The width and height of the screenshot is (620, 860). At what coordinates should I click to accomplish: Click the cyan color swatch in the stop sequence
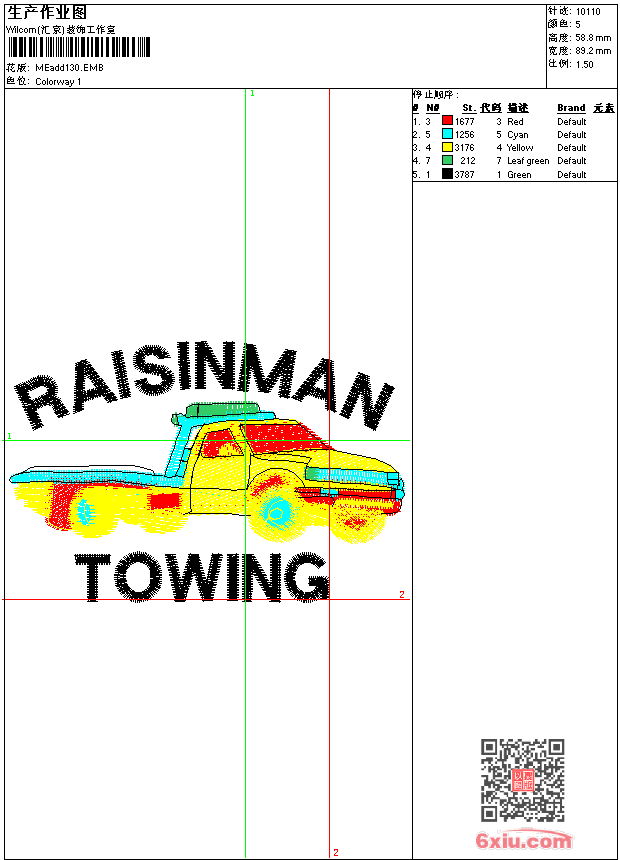[x=447, y=134]
